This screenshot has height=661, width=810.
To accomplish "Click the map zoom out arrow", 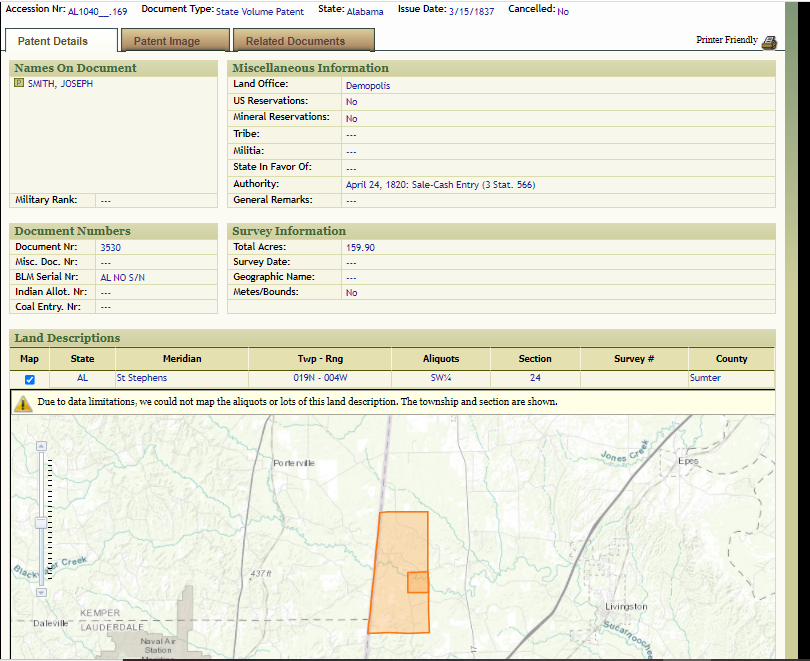I will (41, 592).
